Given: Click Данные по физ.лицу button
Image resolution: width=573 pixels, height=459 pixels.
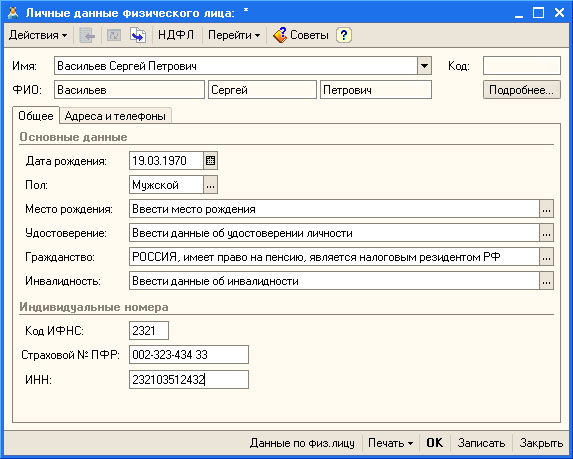Looking at the screenshot, I should coord(302,443).
